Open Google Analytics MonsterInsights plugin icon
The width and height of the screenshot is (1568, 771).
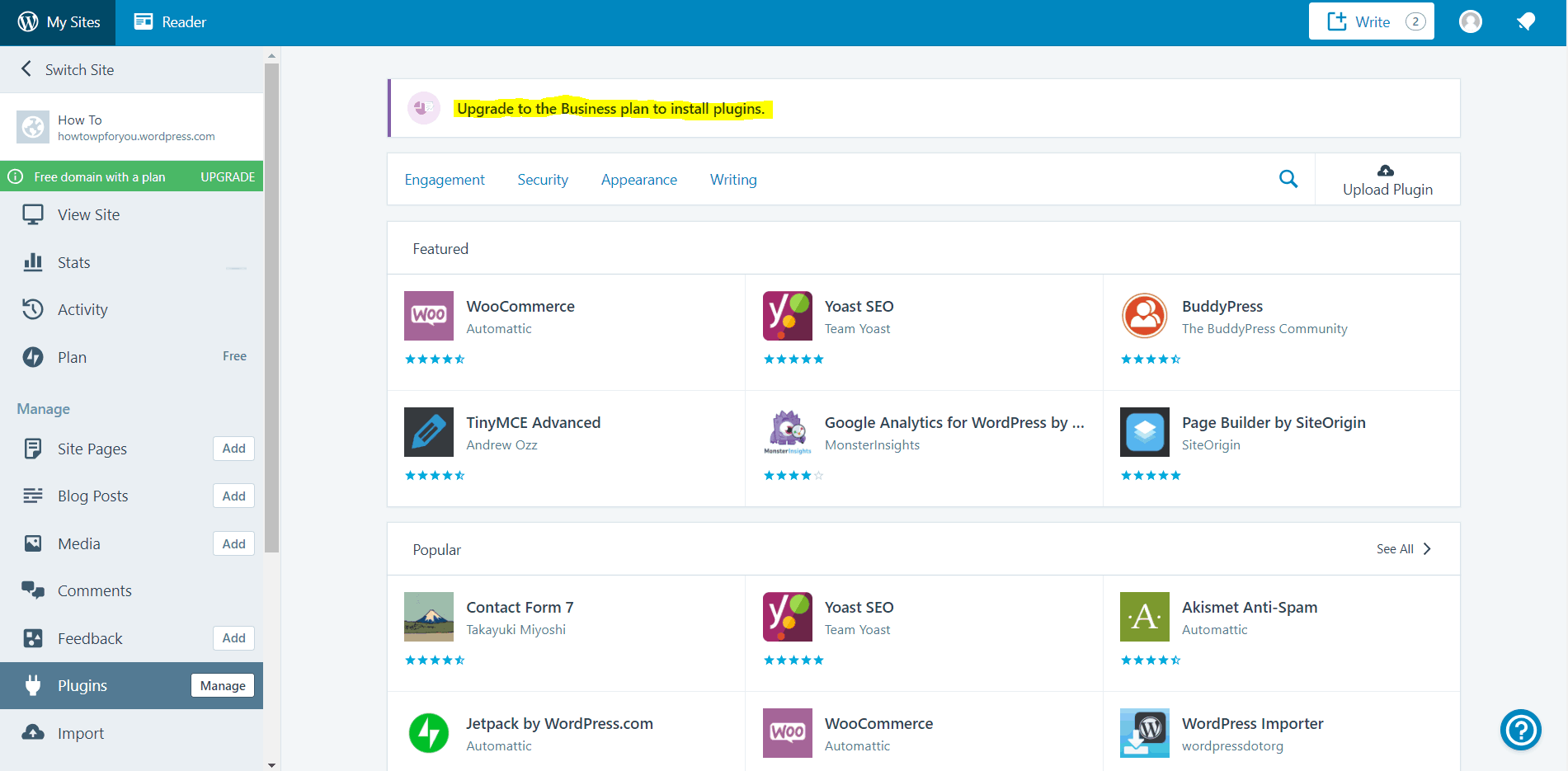pyautogui.click(x=788, y=432)
